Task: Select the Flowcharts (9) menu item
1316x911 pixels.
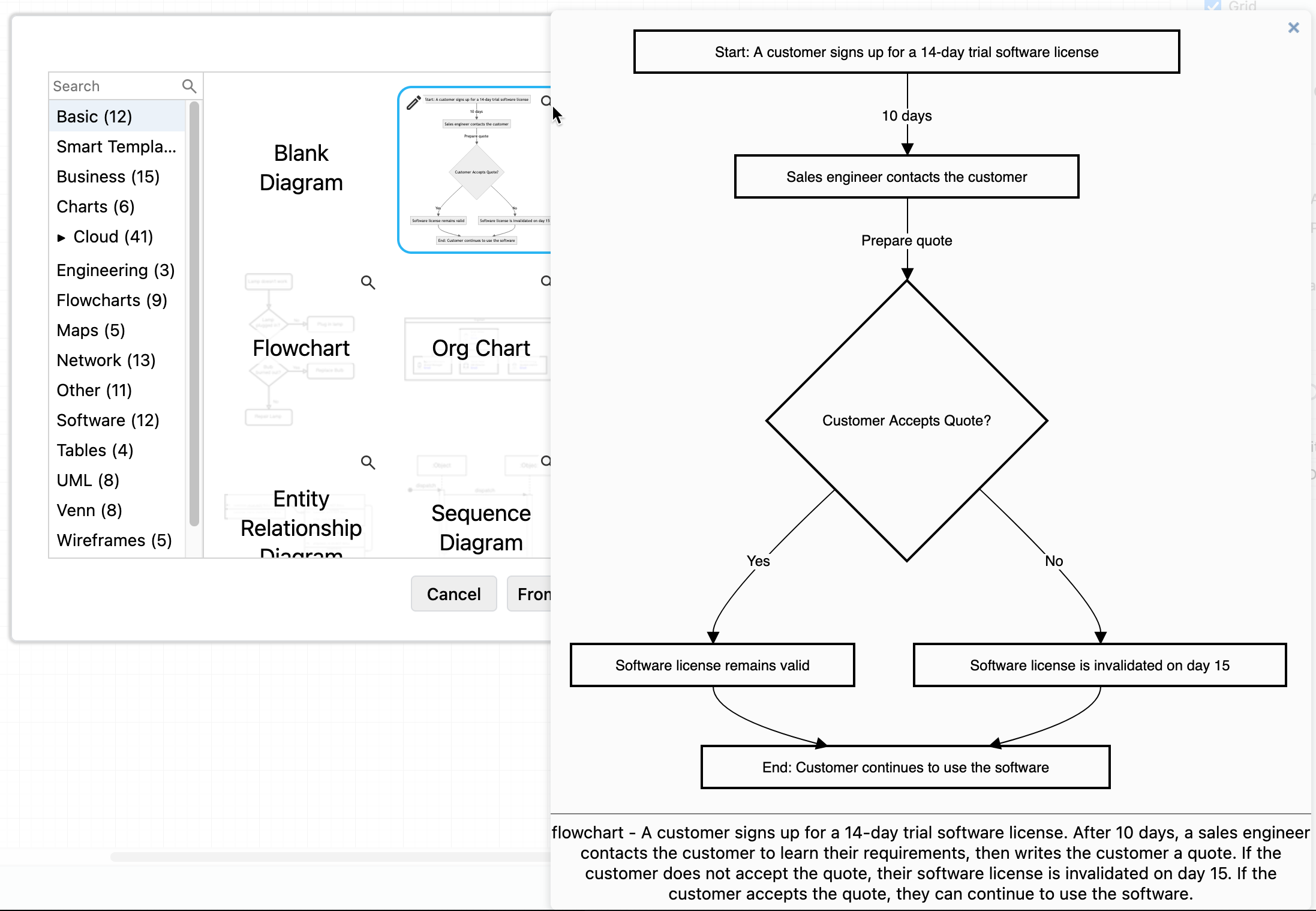Action: pos(111,299)
